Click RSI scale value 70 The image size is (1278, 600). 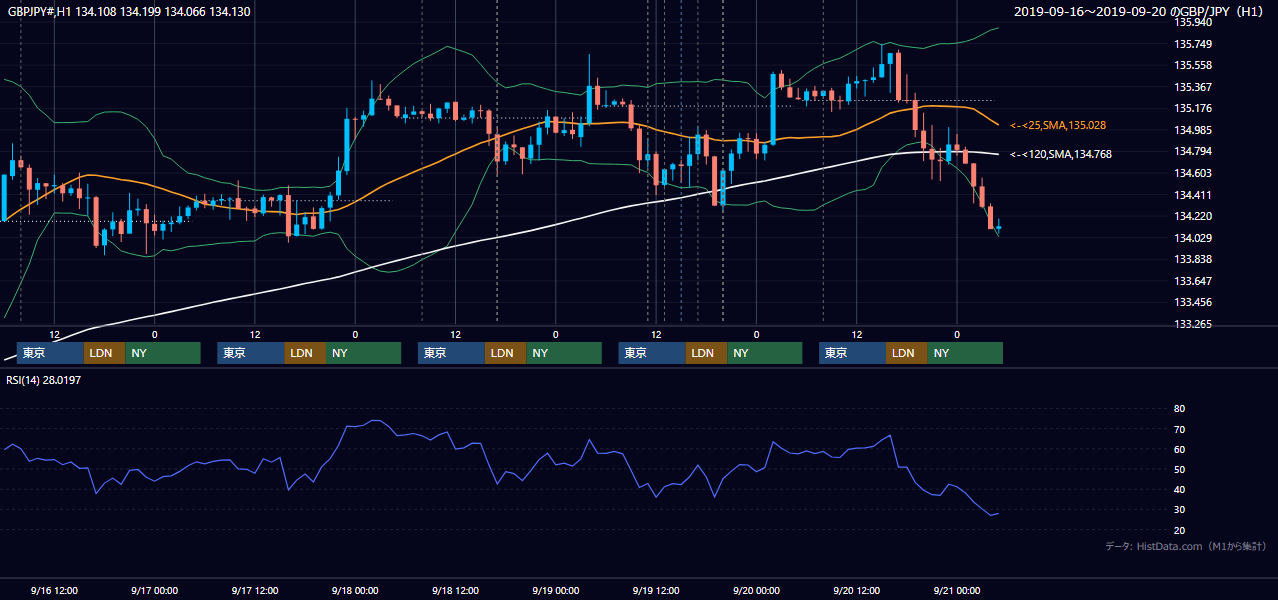click(1180, 429)
